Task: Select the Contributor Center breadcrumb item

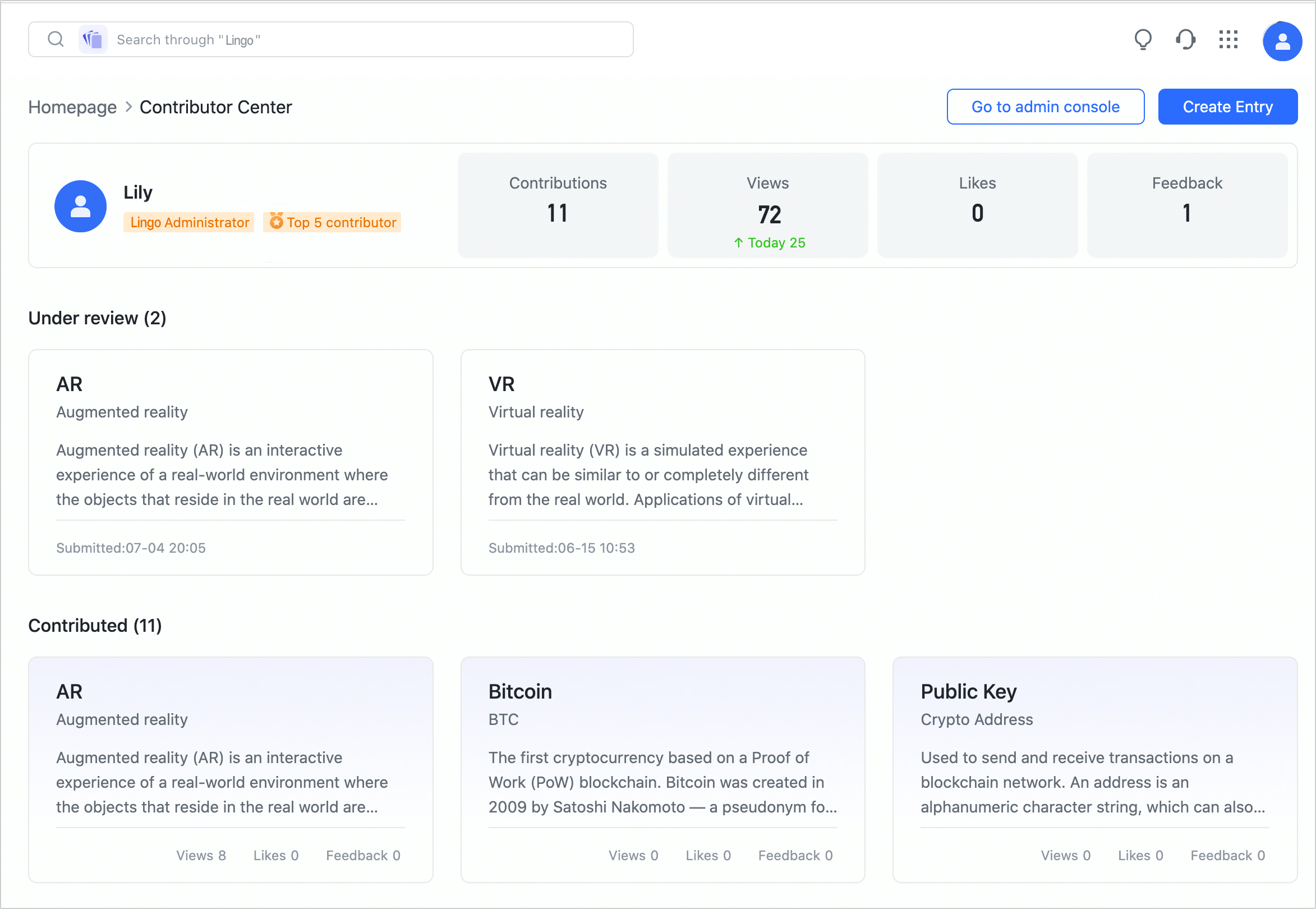Action: pyautogui.click(x=216, y=107)
